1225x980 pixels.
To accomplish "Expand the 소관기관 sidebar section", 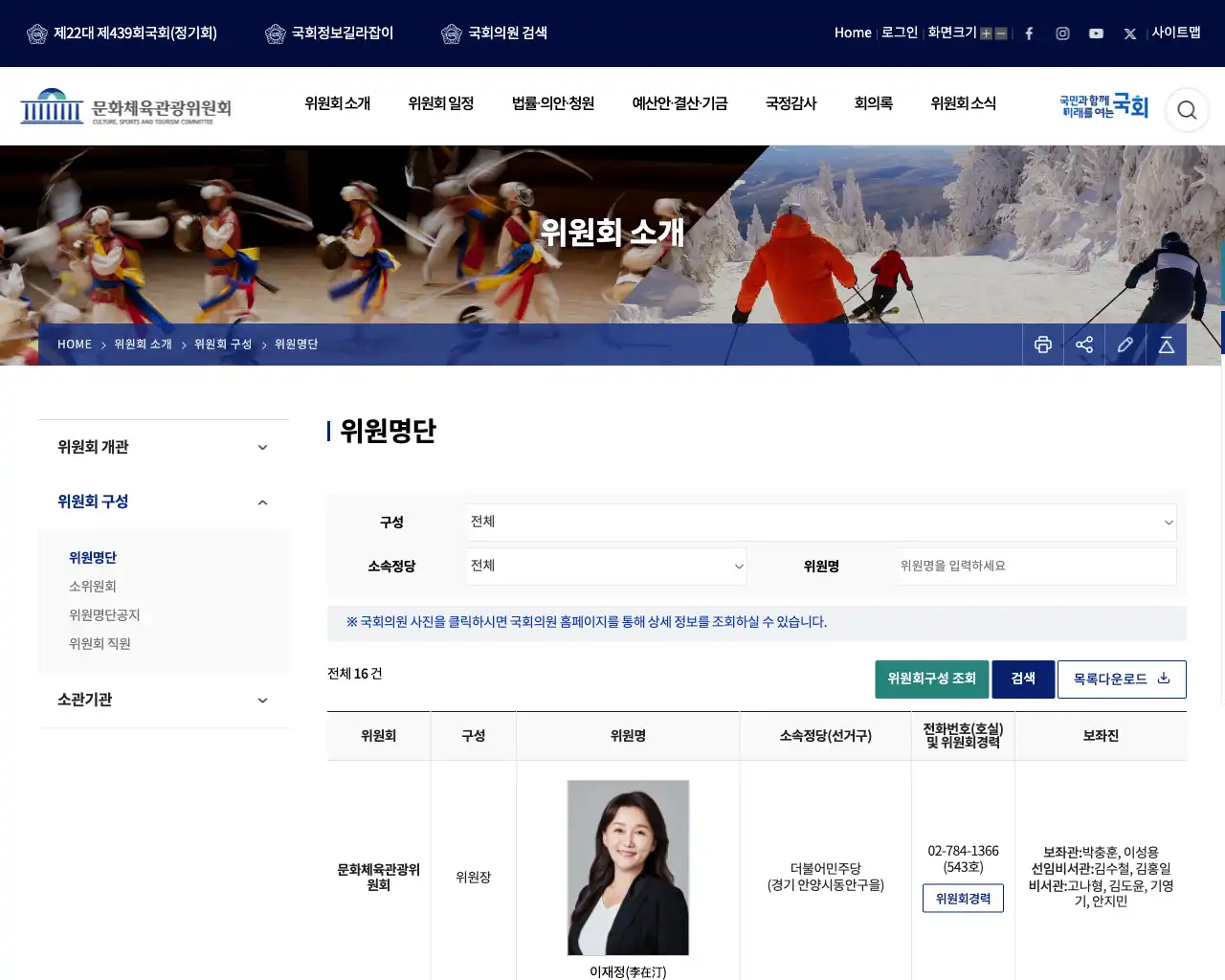I will click(x=164, y=700).
